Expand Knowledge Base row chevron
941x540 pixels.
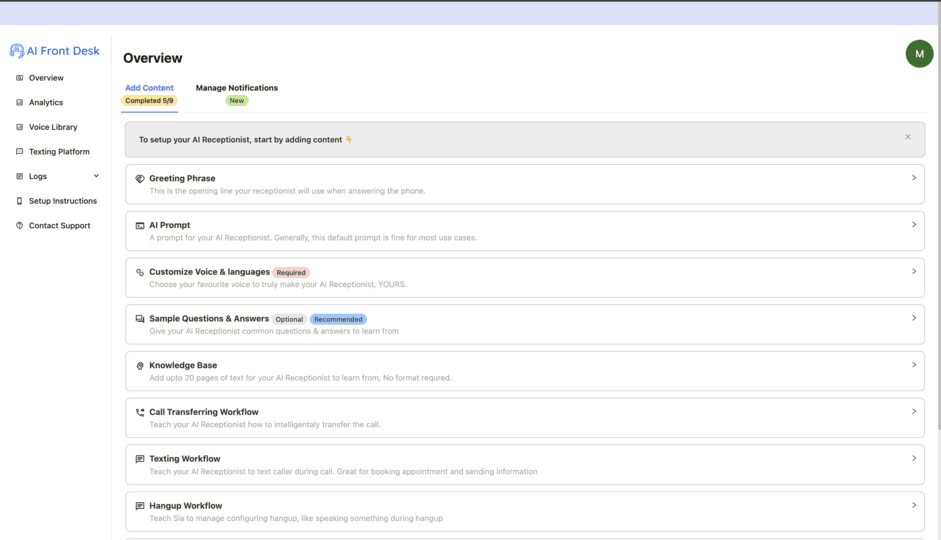[x=914, y=365]
